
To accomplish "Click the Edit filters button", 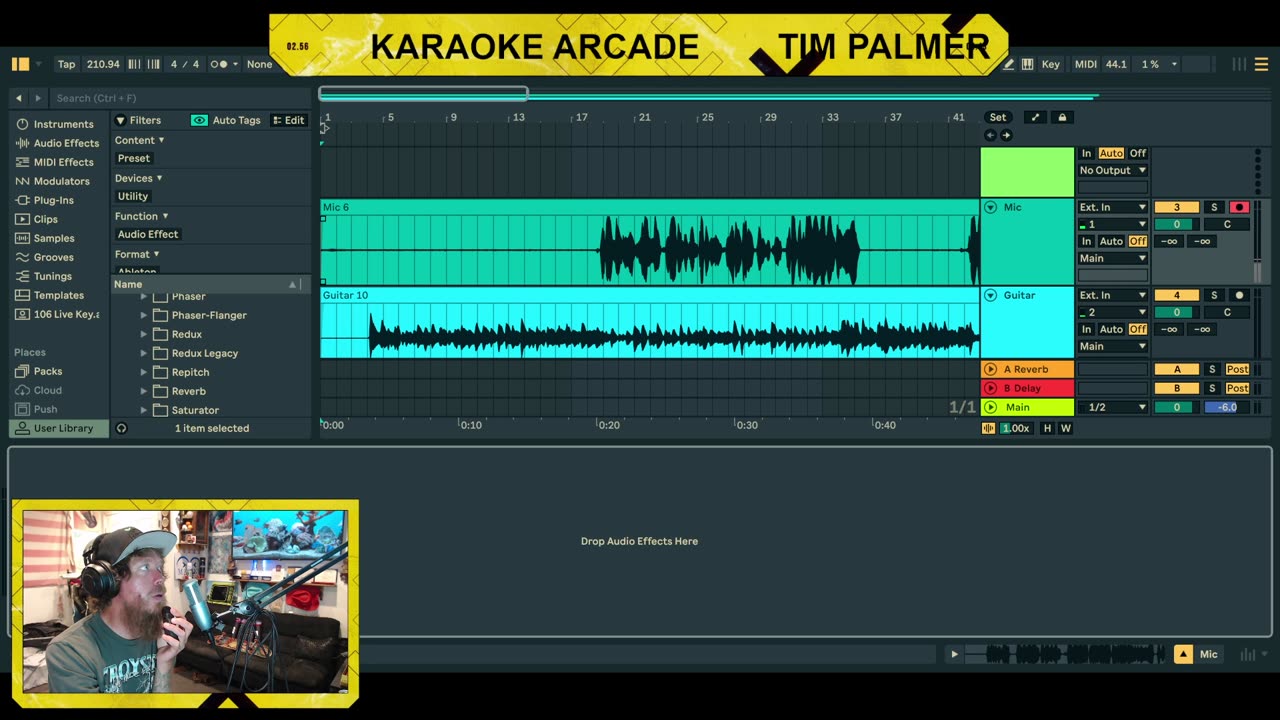I will point(288,120).
